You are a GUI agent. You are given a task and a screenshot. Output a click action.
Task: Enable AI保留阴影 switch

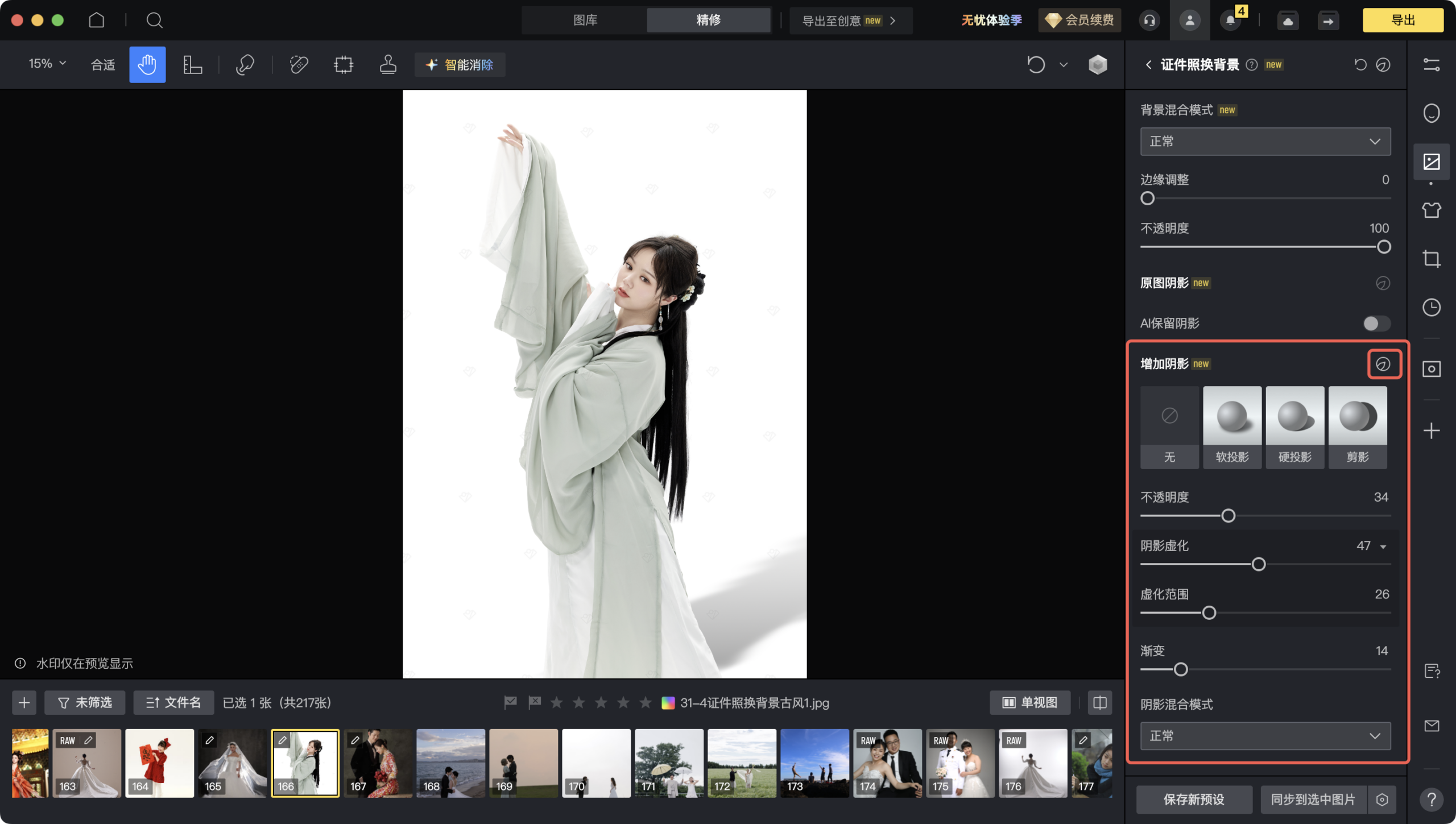pos(1376,323)
